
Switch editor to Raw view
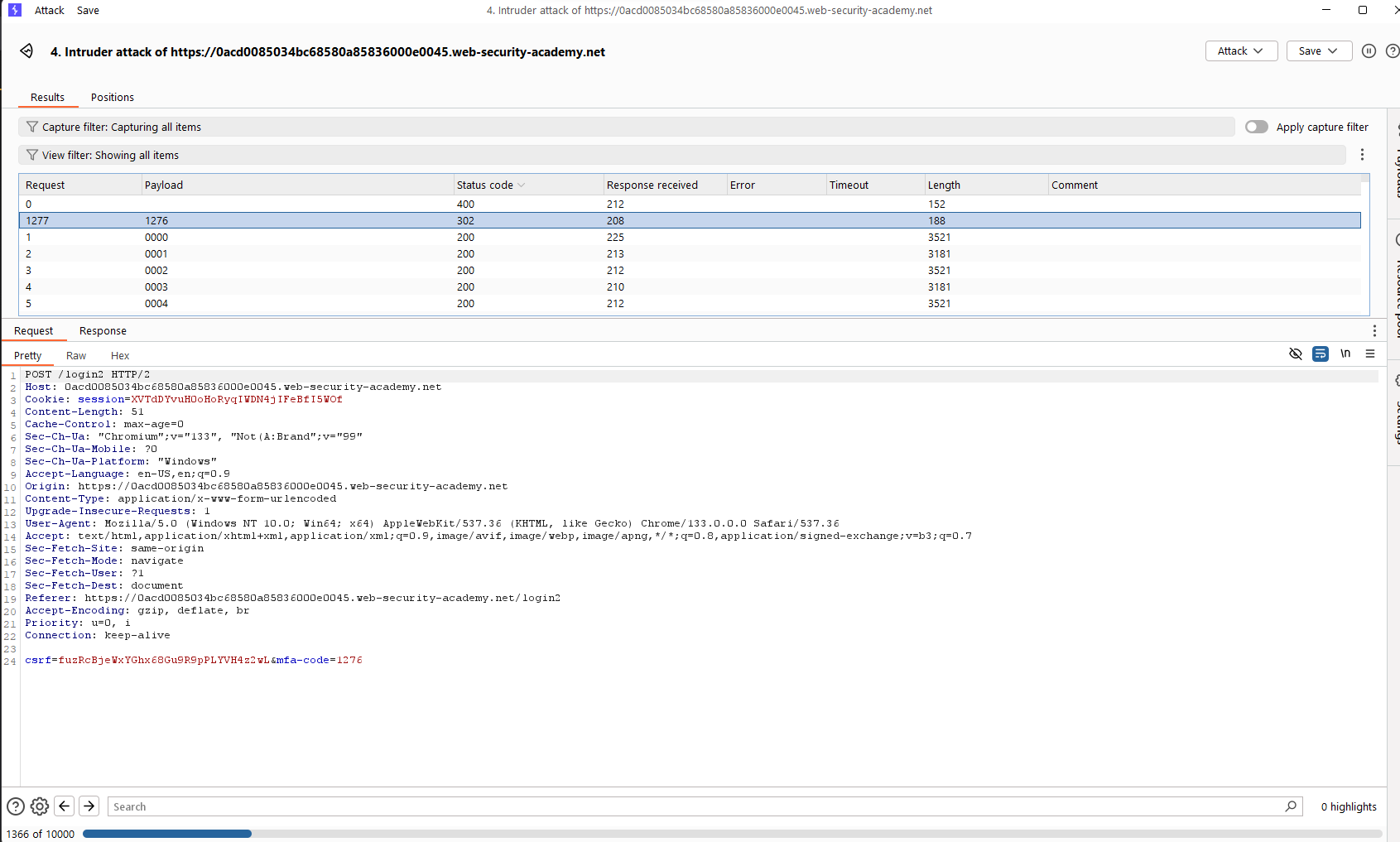pyautogui.click(x=76, y=355)
